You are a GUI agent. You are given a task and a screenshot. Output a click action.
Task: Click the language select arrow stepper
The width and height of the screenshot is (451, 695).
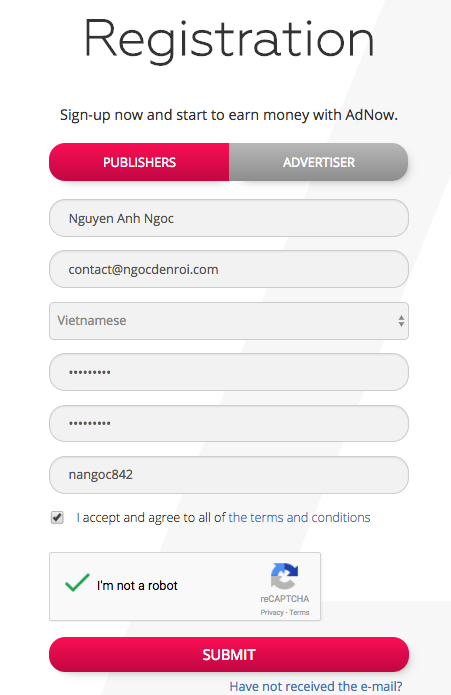pos(401,321)
